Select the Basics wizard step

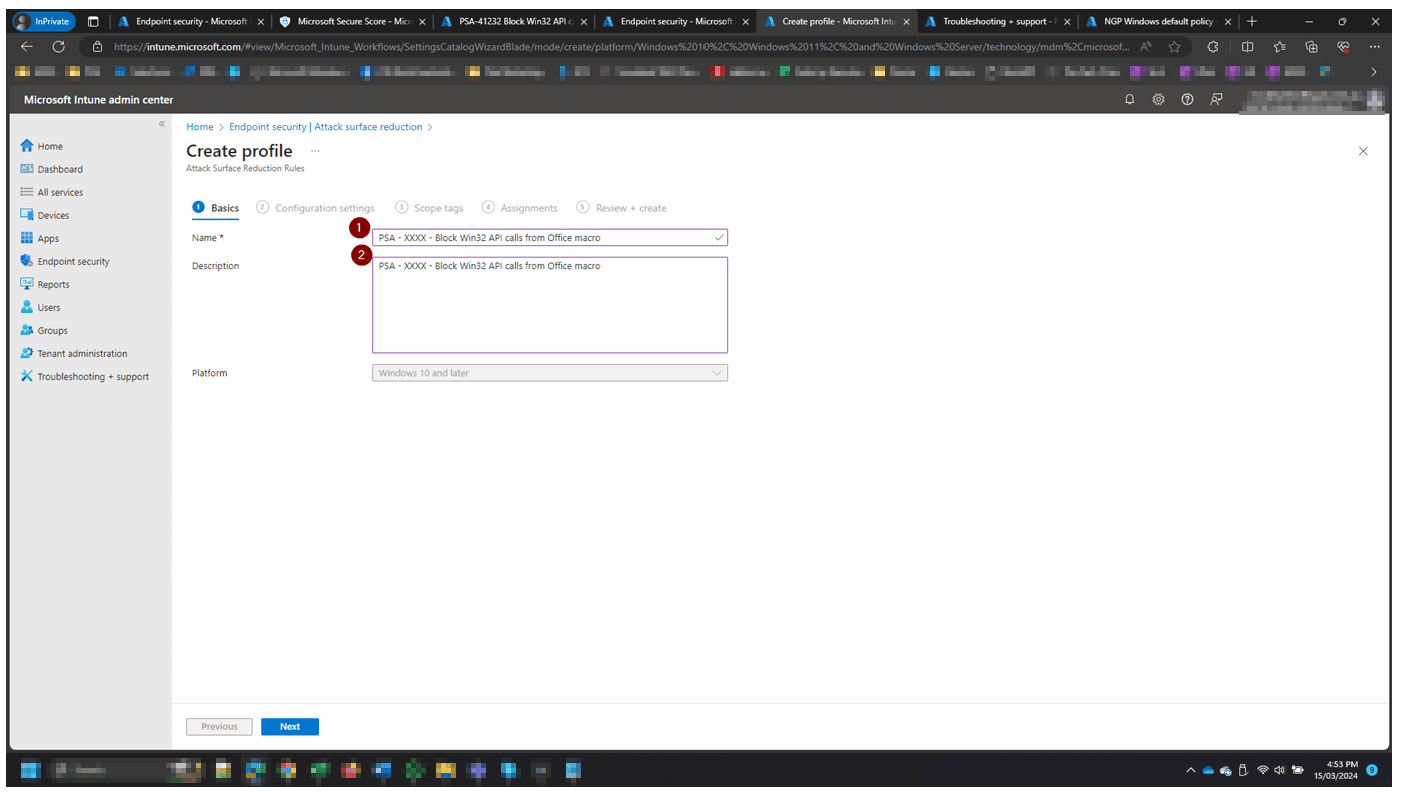tap(216, 208)
